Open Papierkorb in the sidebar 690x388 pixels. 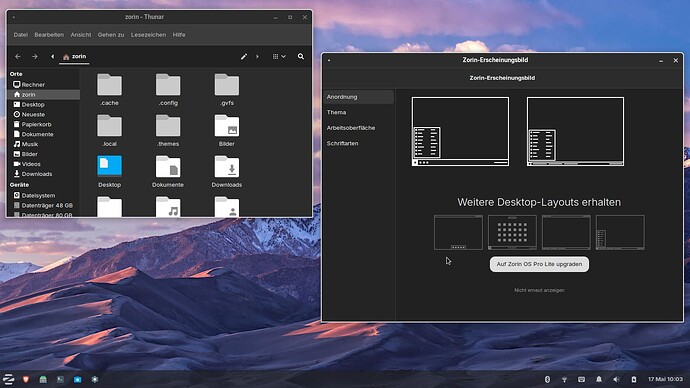(x=44, y=124)
